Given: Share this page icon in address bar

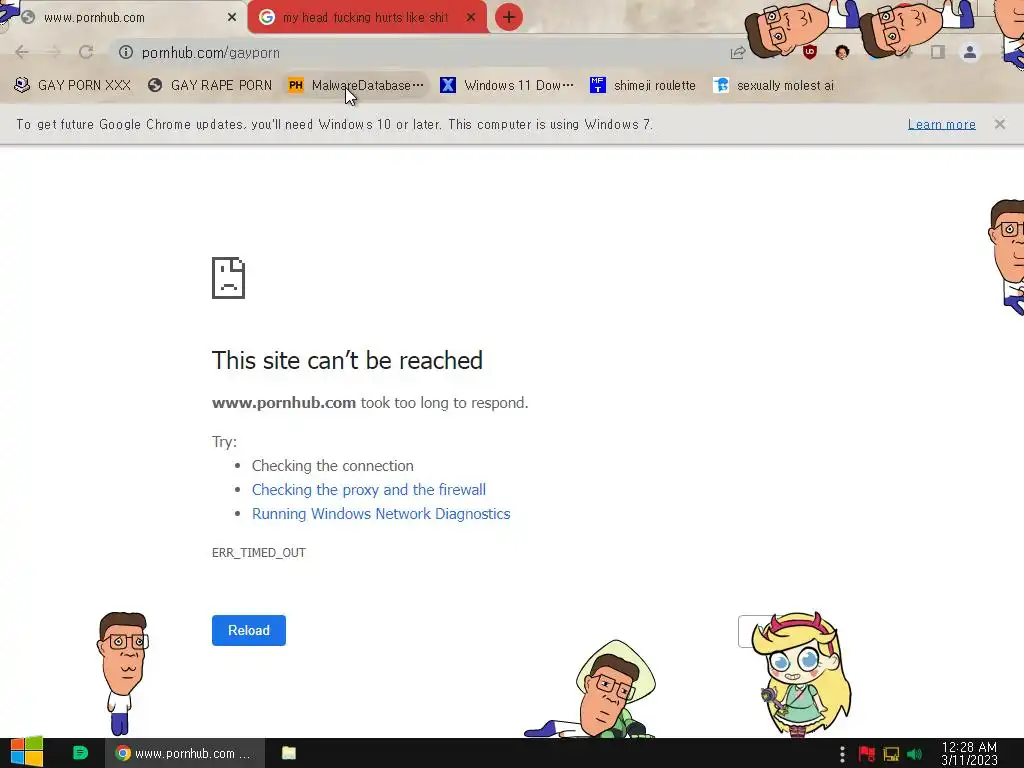Looking at the screenshot, I should click(x=738, y=52).
